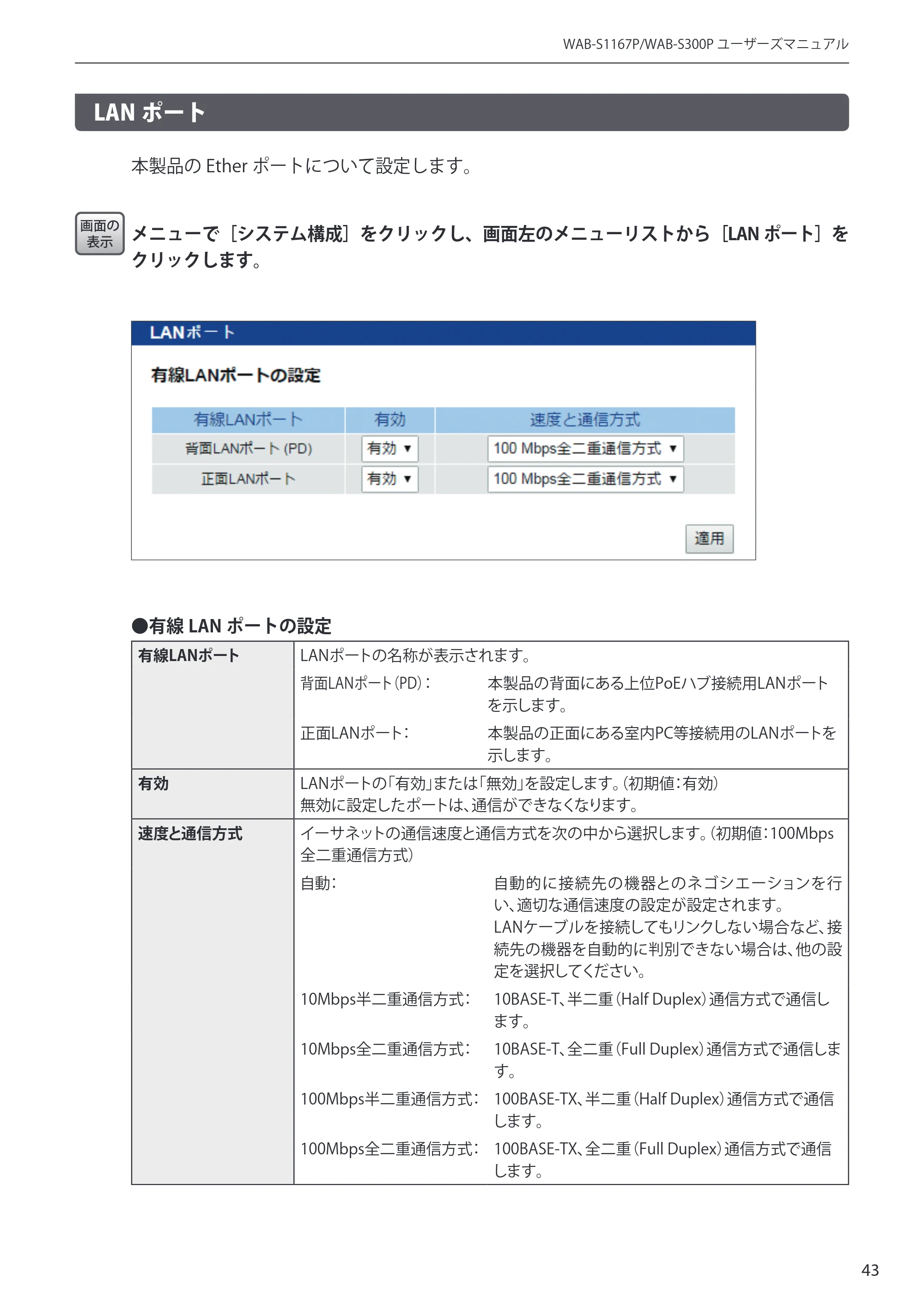Click the 速度と通信方式 row header in description table

coord(190,834)
